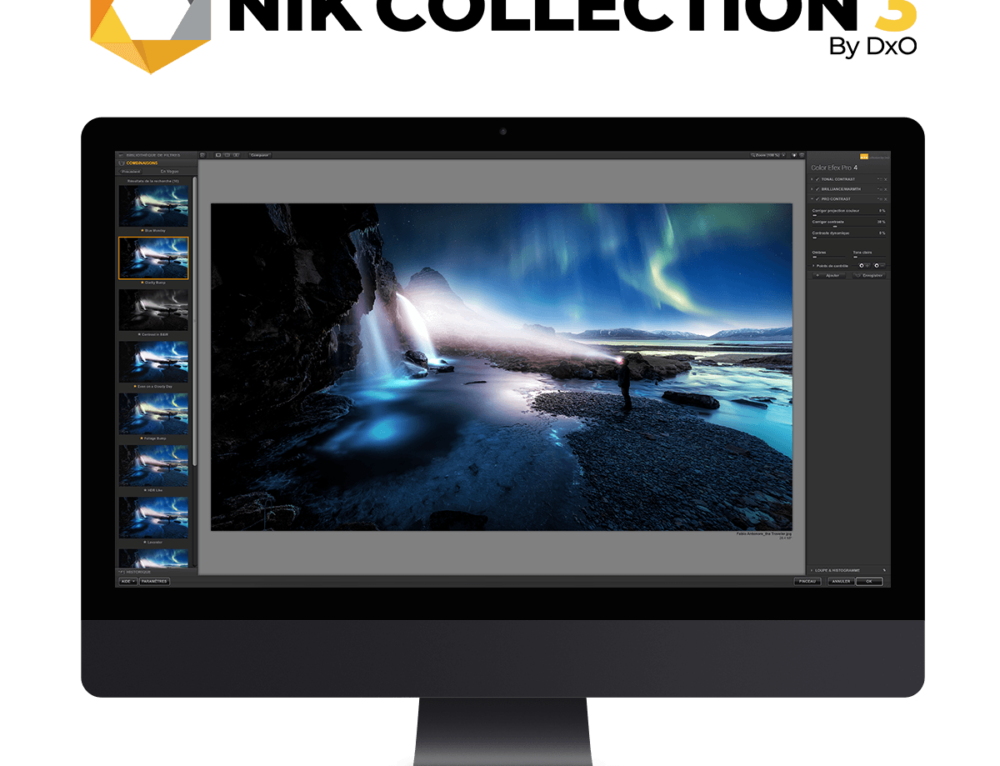
Task: Switch to the En Vogue tab
Action: pos(170,172)
